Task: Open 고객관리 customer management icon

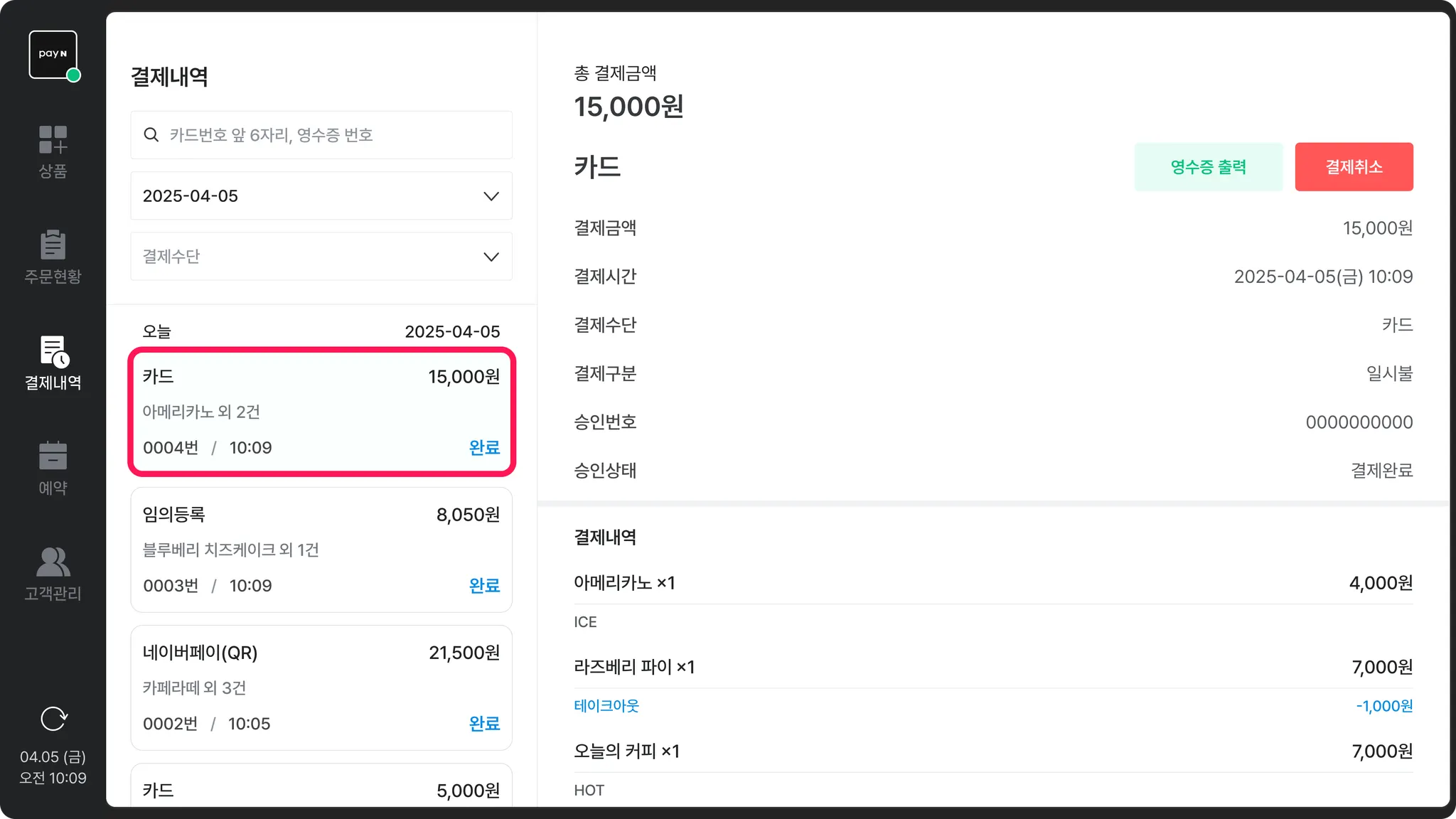Action: 53,562
